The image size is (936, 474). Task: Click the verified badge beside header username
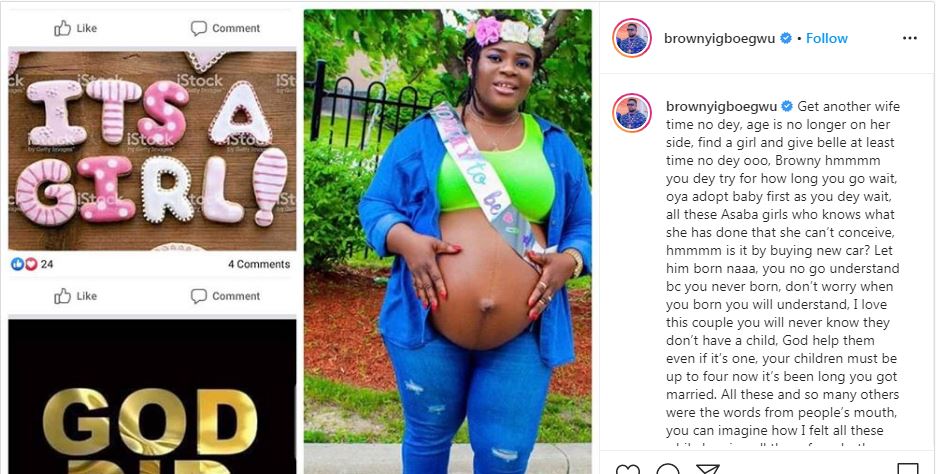tap(786, 38)
